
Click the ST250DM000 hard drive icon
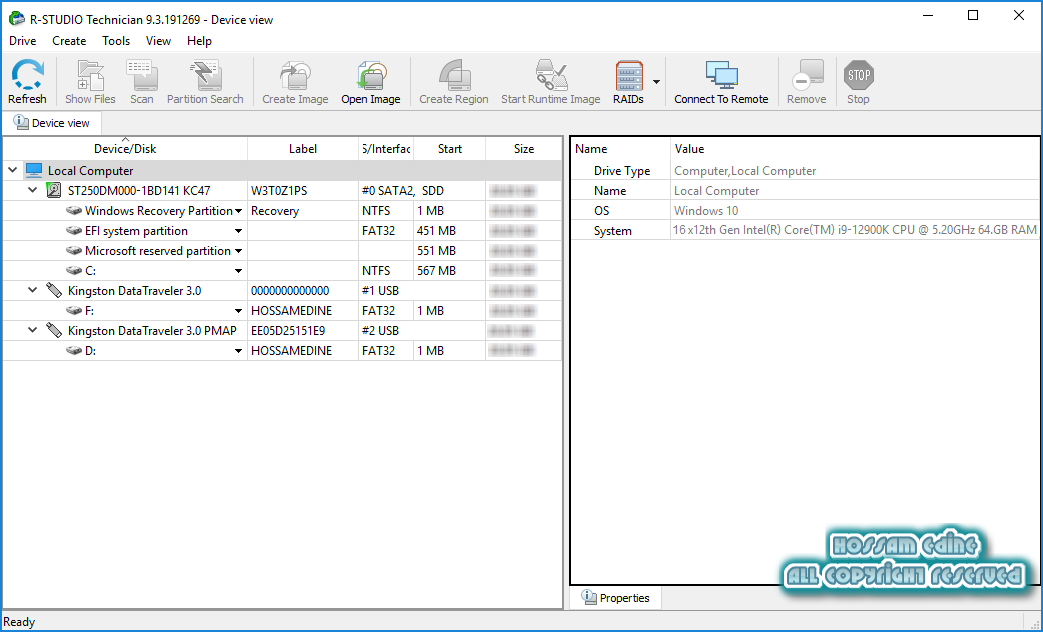54,191
